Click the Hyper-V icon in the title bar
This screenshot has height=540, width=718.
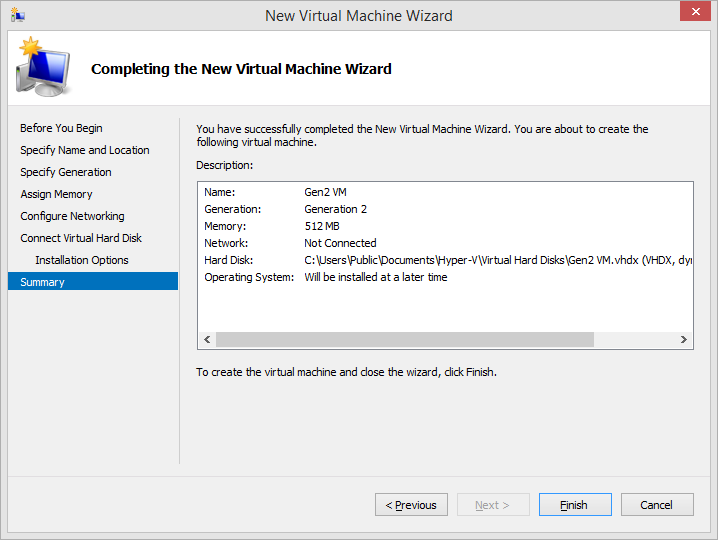tap(17, 15)
